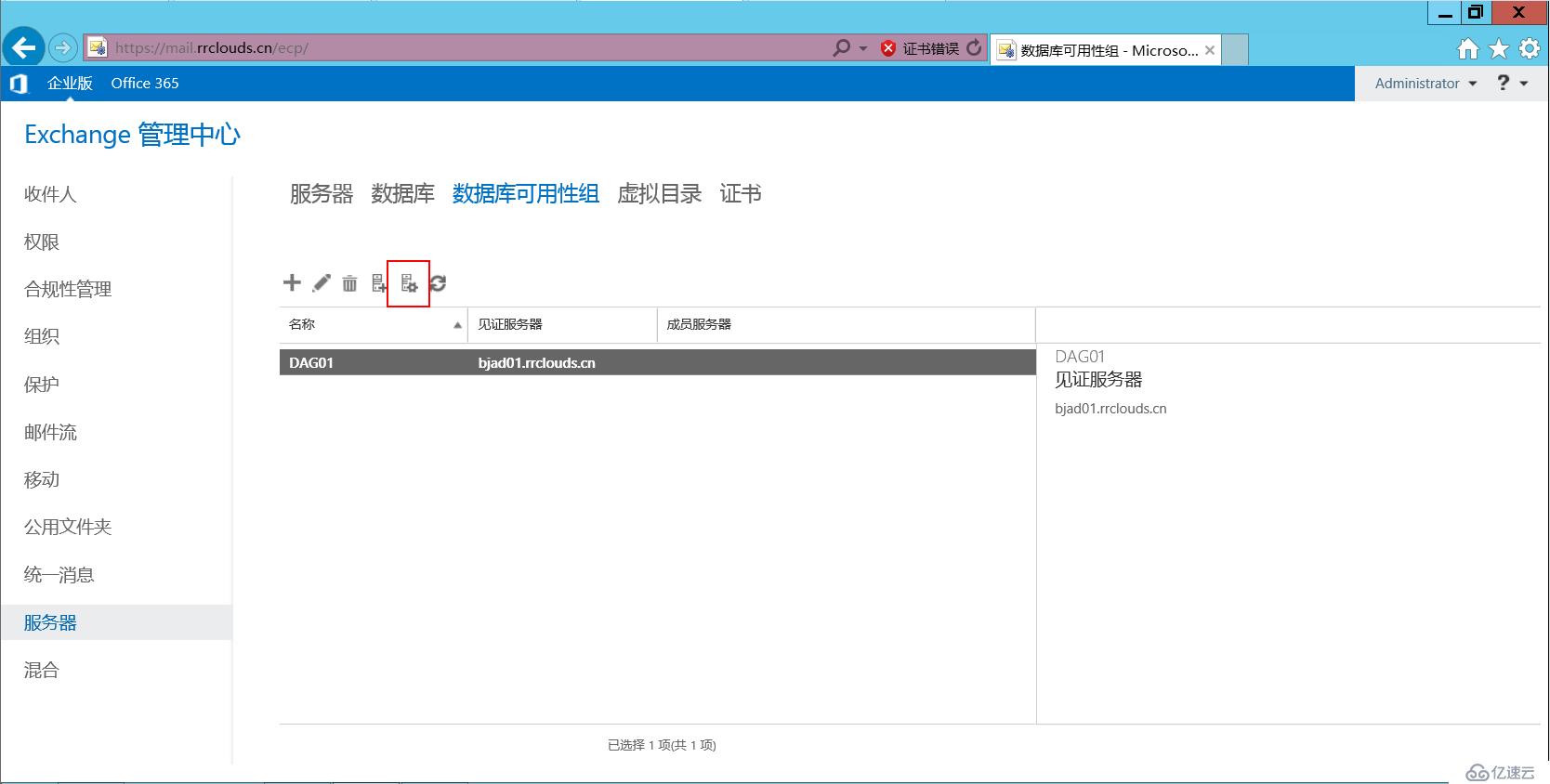Viewport: 1550px width, 784px height.
Task: Switch to the 数据库 tab
Action: [402, 193]
